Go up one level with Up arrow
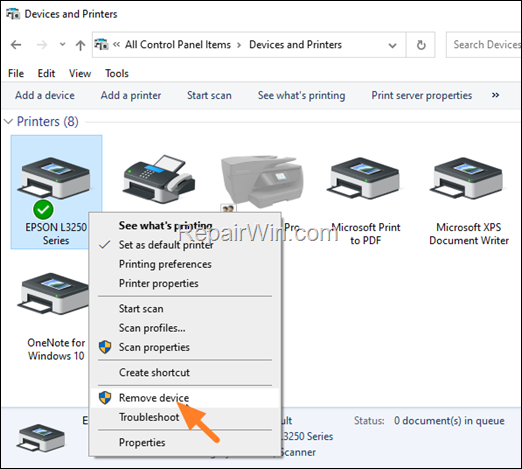The image size is (522, 469). tap(80, 45)
